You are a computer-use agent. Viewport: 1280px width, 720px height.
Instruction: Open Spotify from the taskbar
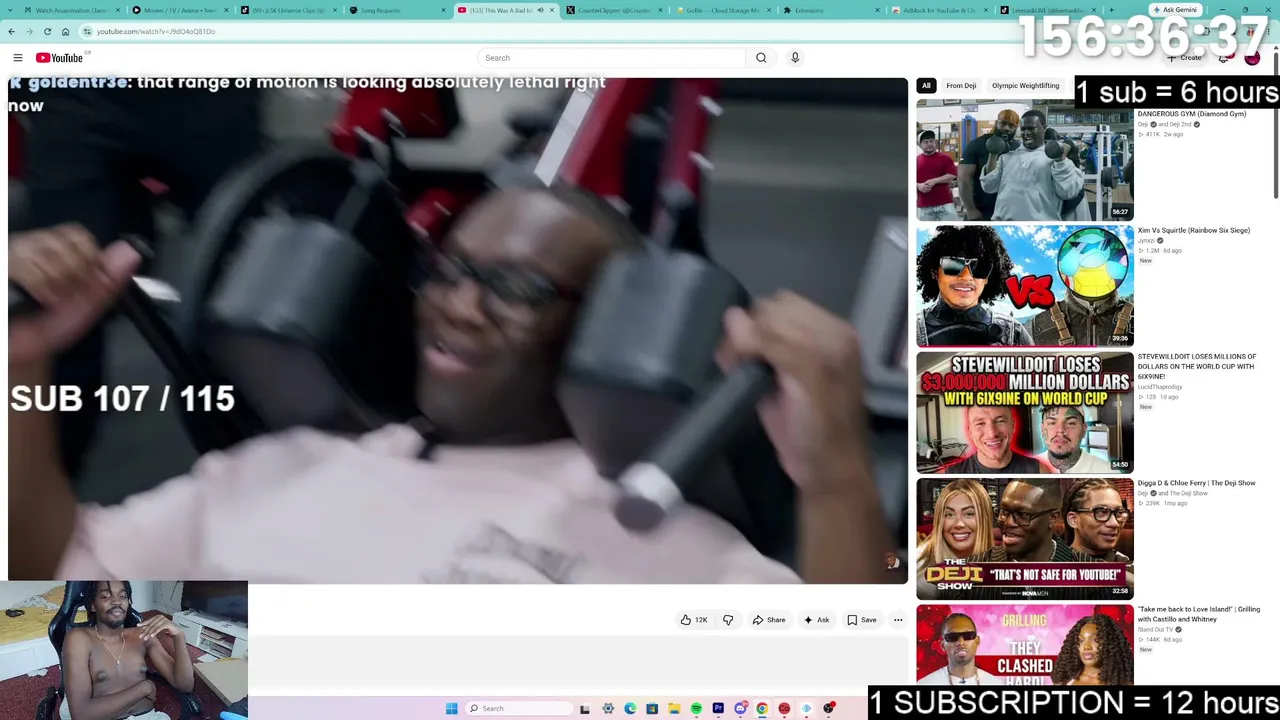(696, 709)
